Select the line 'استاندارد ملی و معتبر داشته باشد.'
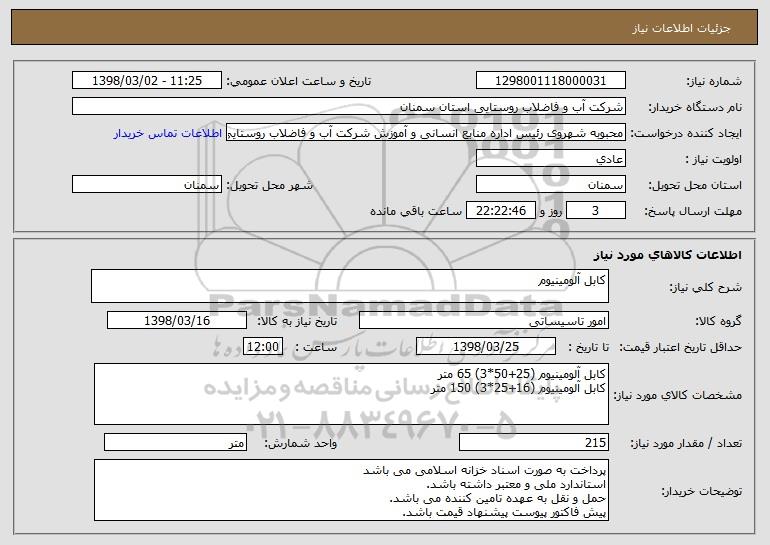This screenshot has width=770, height=545. [516, 485]
